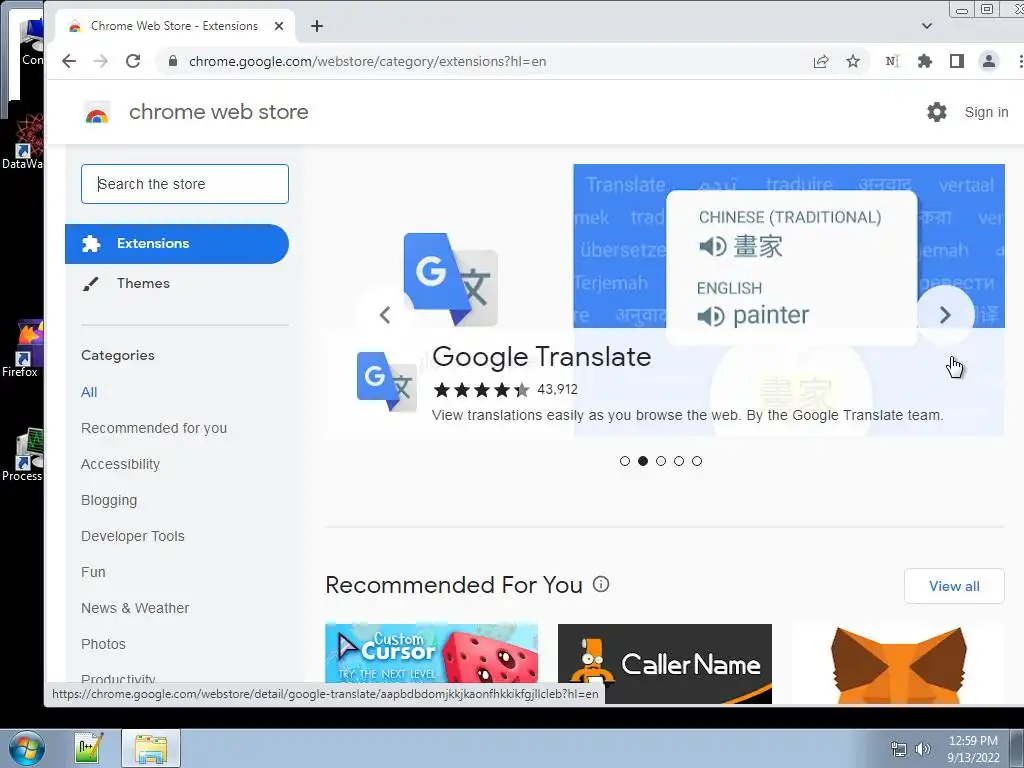The height and width of the screenshot is (768, 1024).
Task: Click the browser forward arrow
Action: [x=101, y=61]
